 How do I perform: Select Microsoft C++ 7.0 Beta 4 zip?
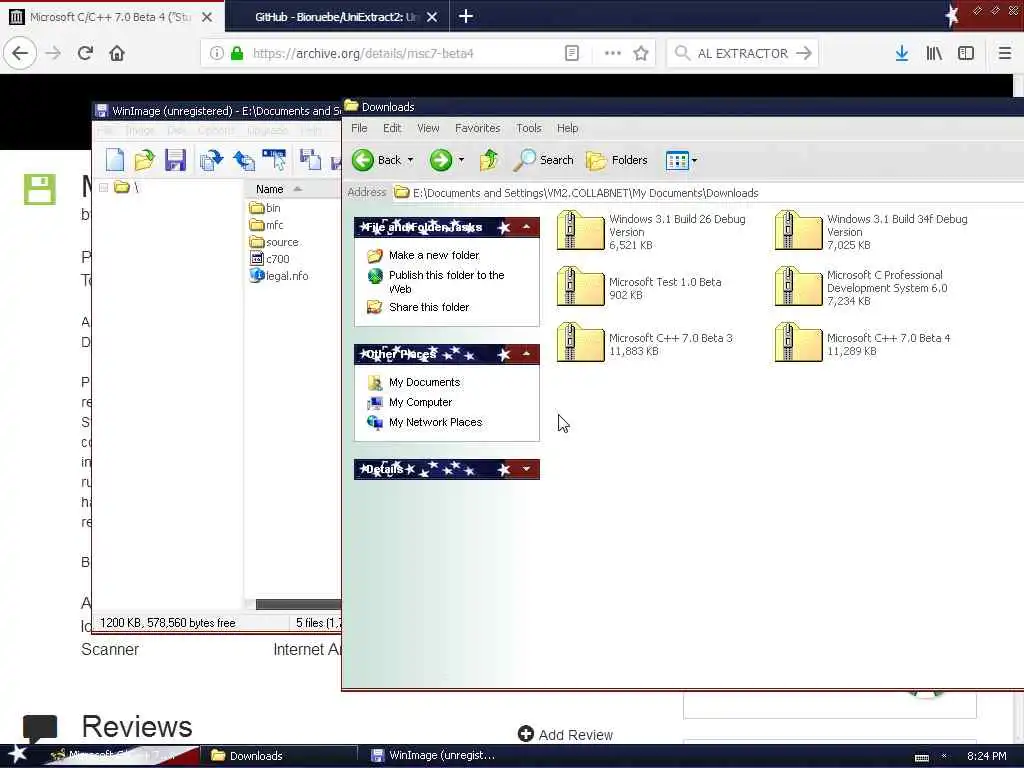click(x=863, y=344)
